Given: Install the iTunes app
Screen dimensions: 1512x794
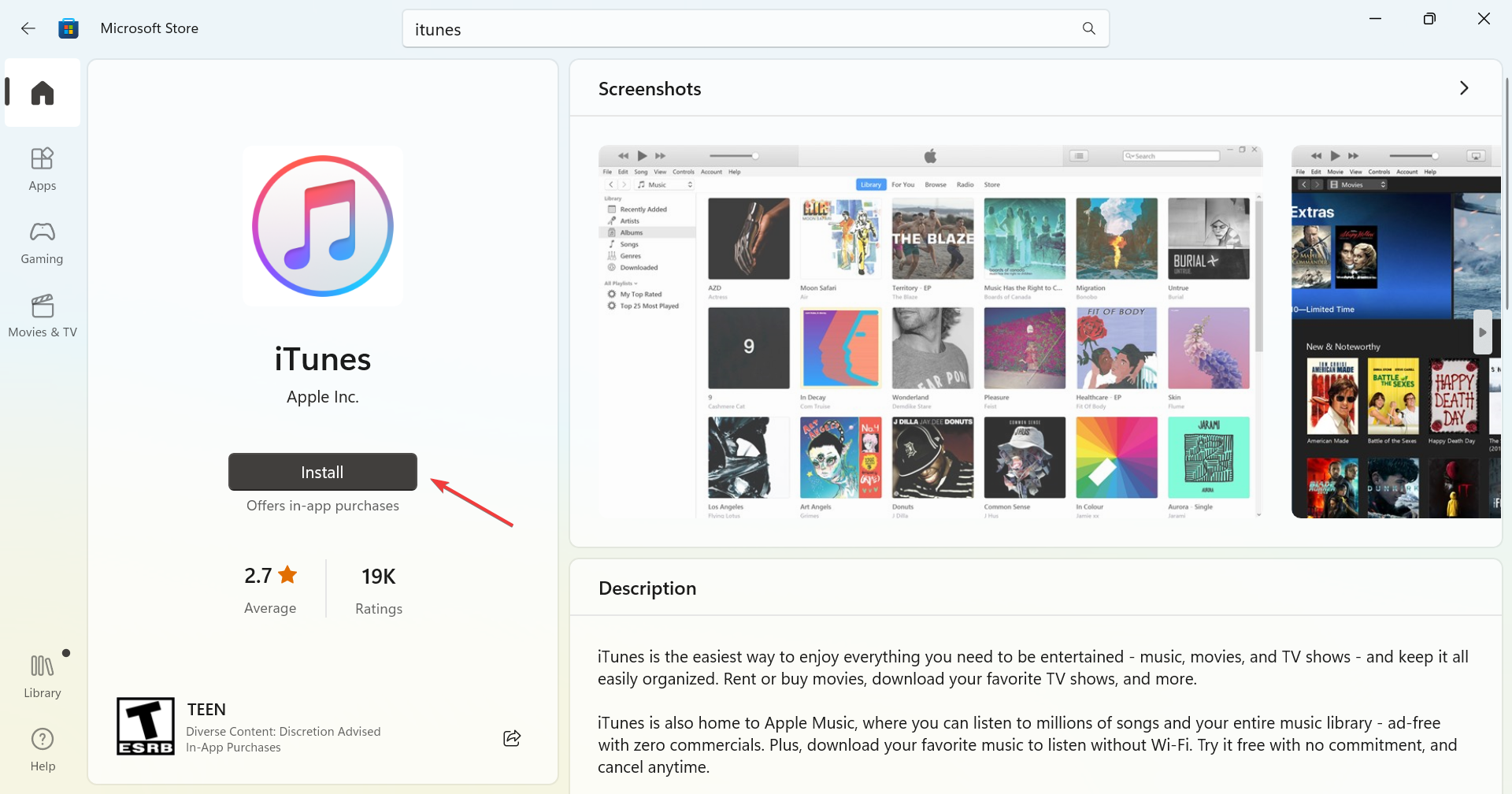Looking at the screenshot, I should (323, 472).
